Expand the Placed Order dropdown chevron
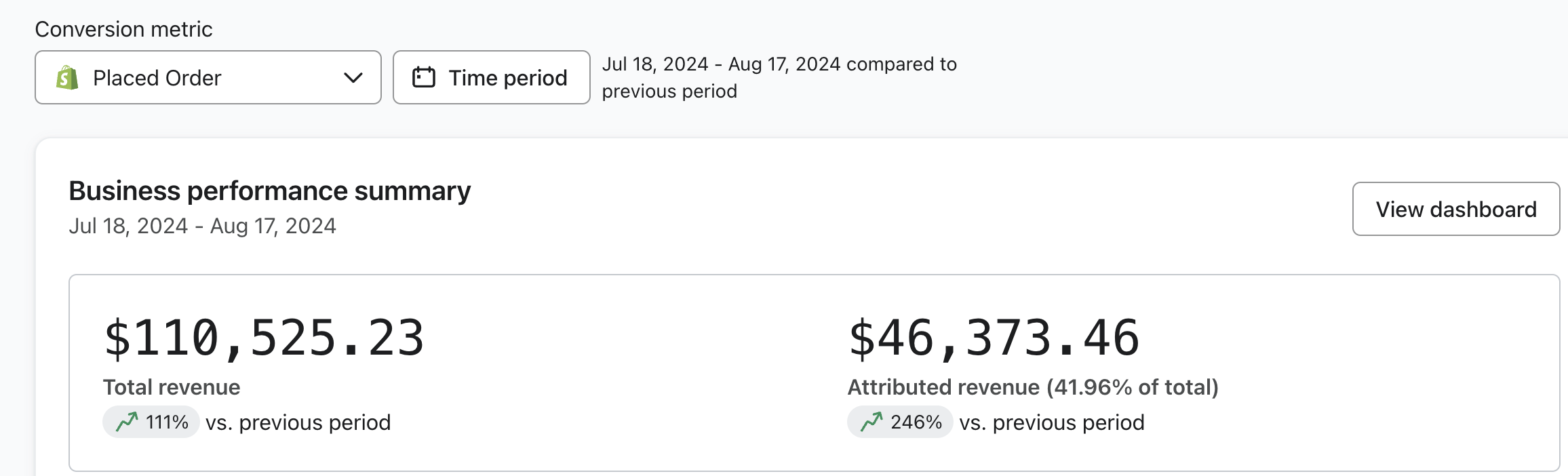The height and width of the screenshot is (476, 1568). coord(353,78)
